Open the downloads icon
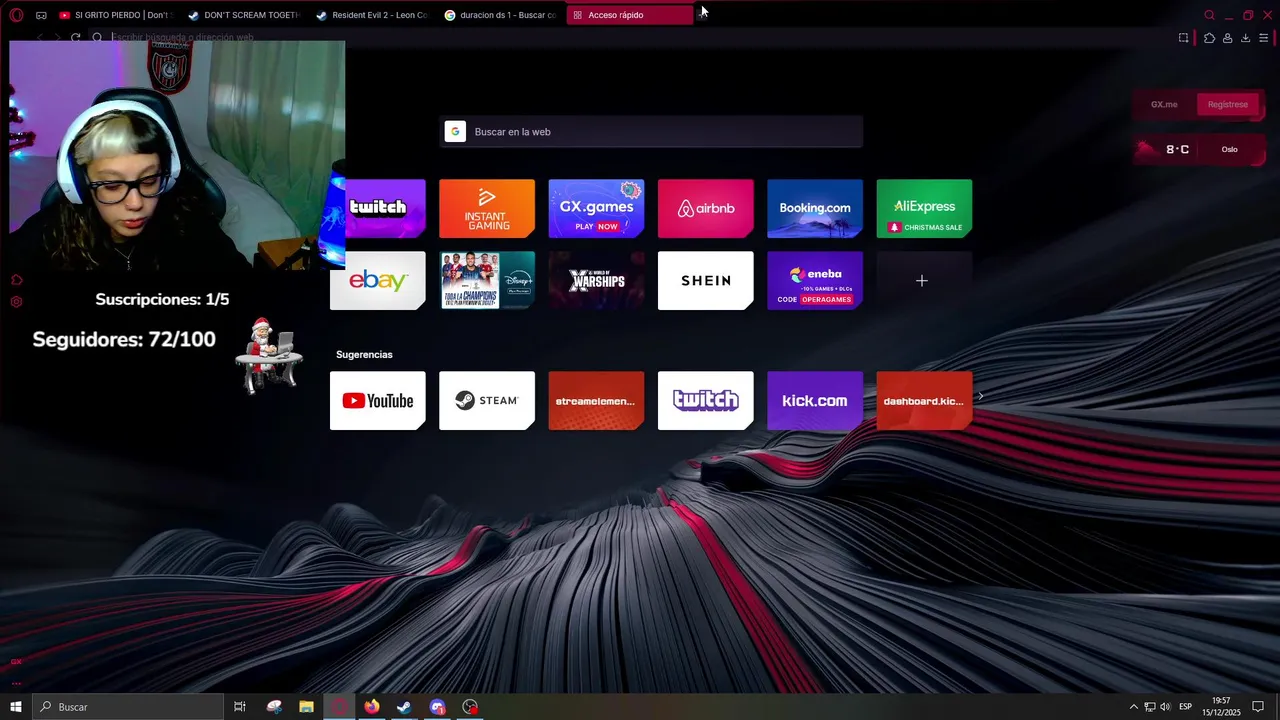1280x720 pixels. point(1245,38)
